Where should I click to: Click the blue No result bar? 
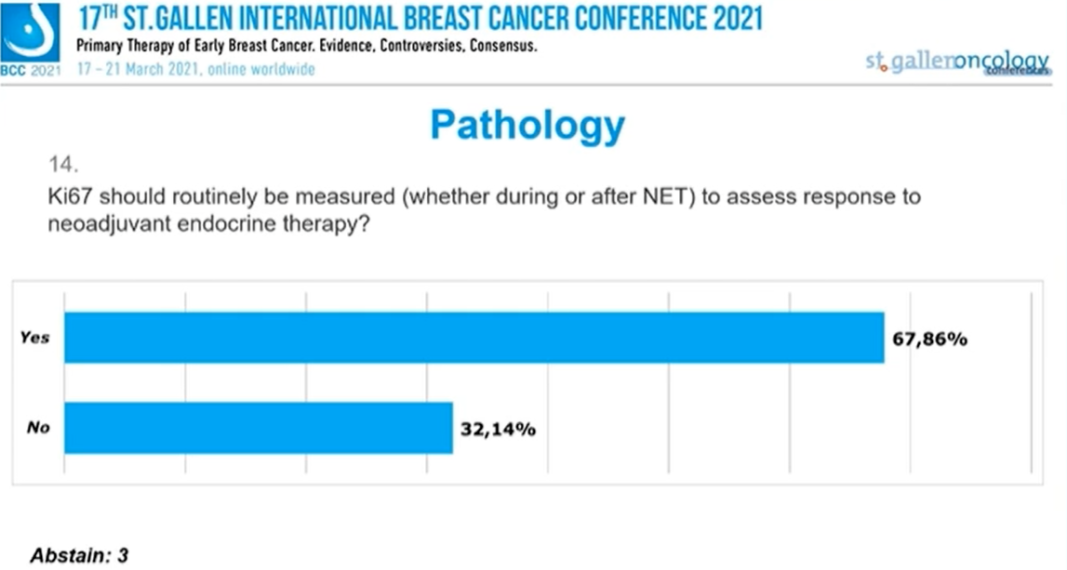(x=258, y=428)
